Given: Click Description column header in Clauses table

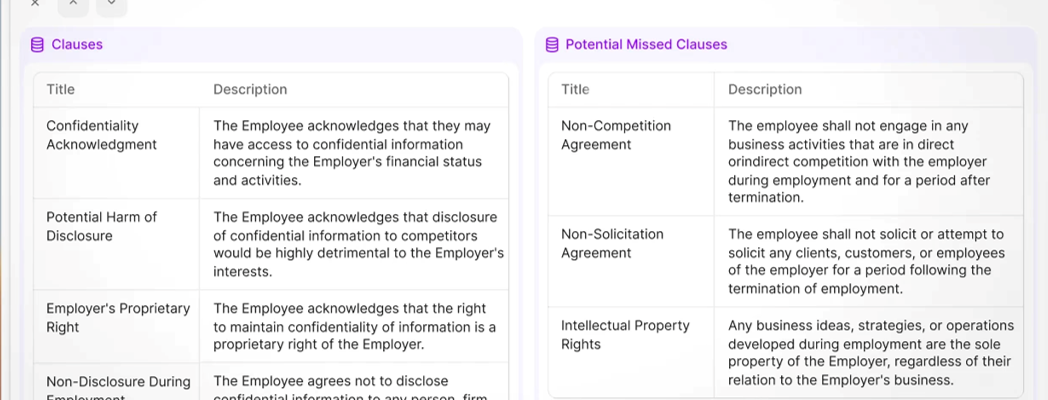Looking at the screenshot, I should pos(250,89).
